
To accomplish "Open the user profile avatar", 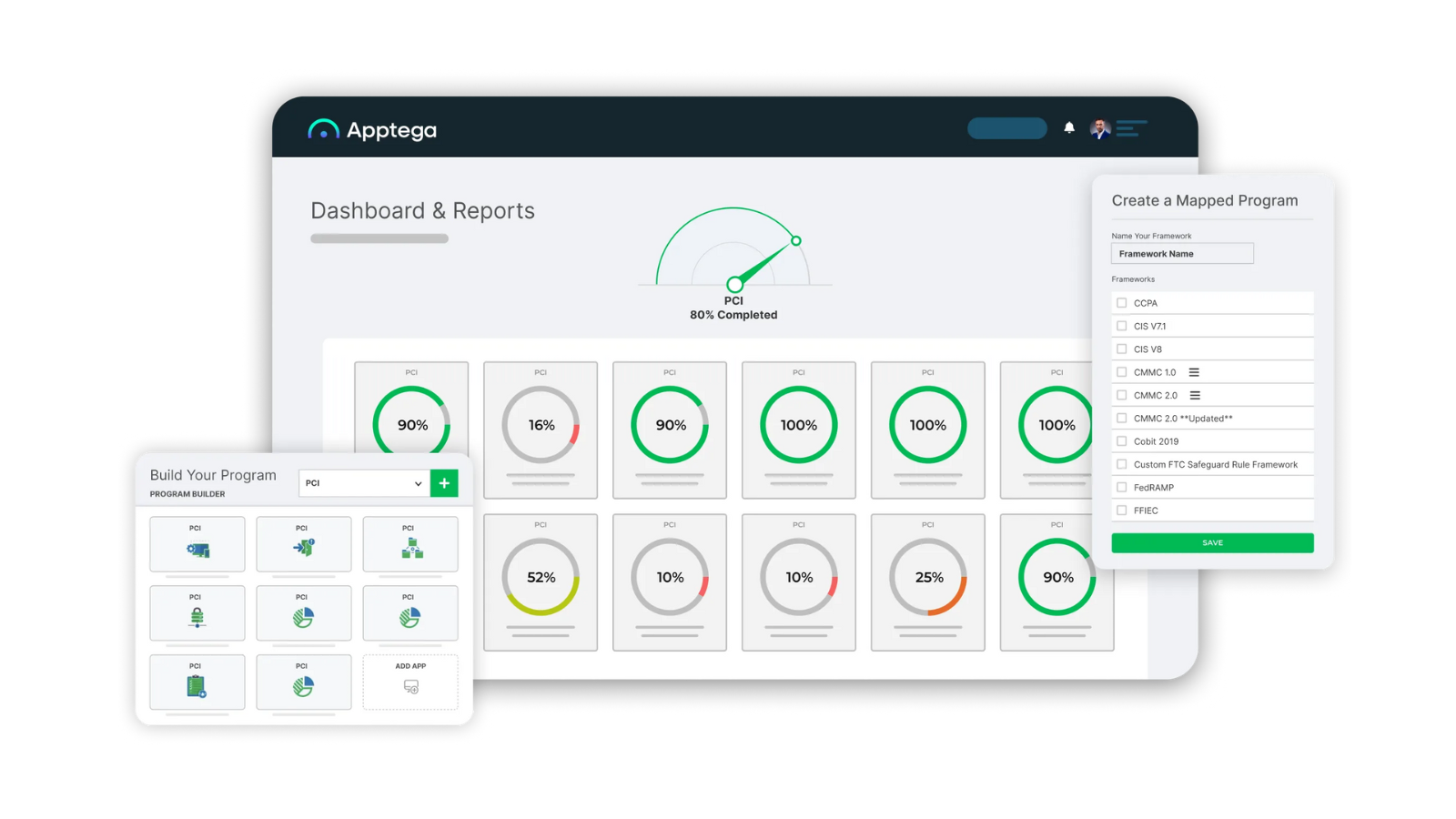I will pos(1100,128).
